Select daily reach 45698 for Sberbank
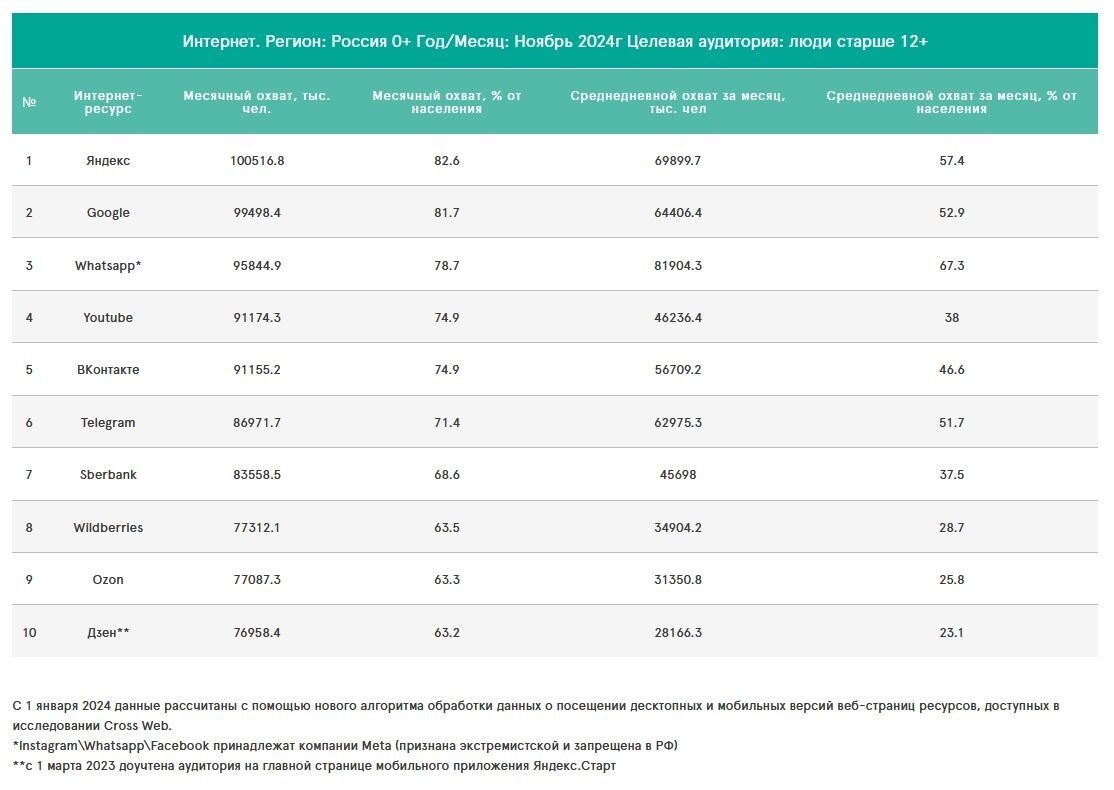 tap(678, 475)
